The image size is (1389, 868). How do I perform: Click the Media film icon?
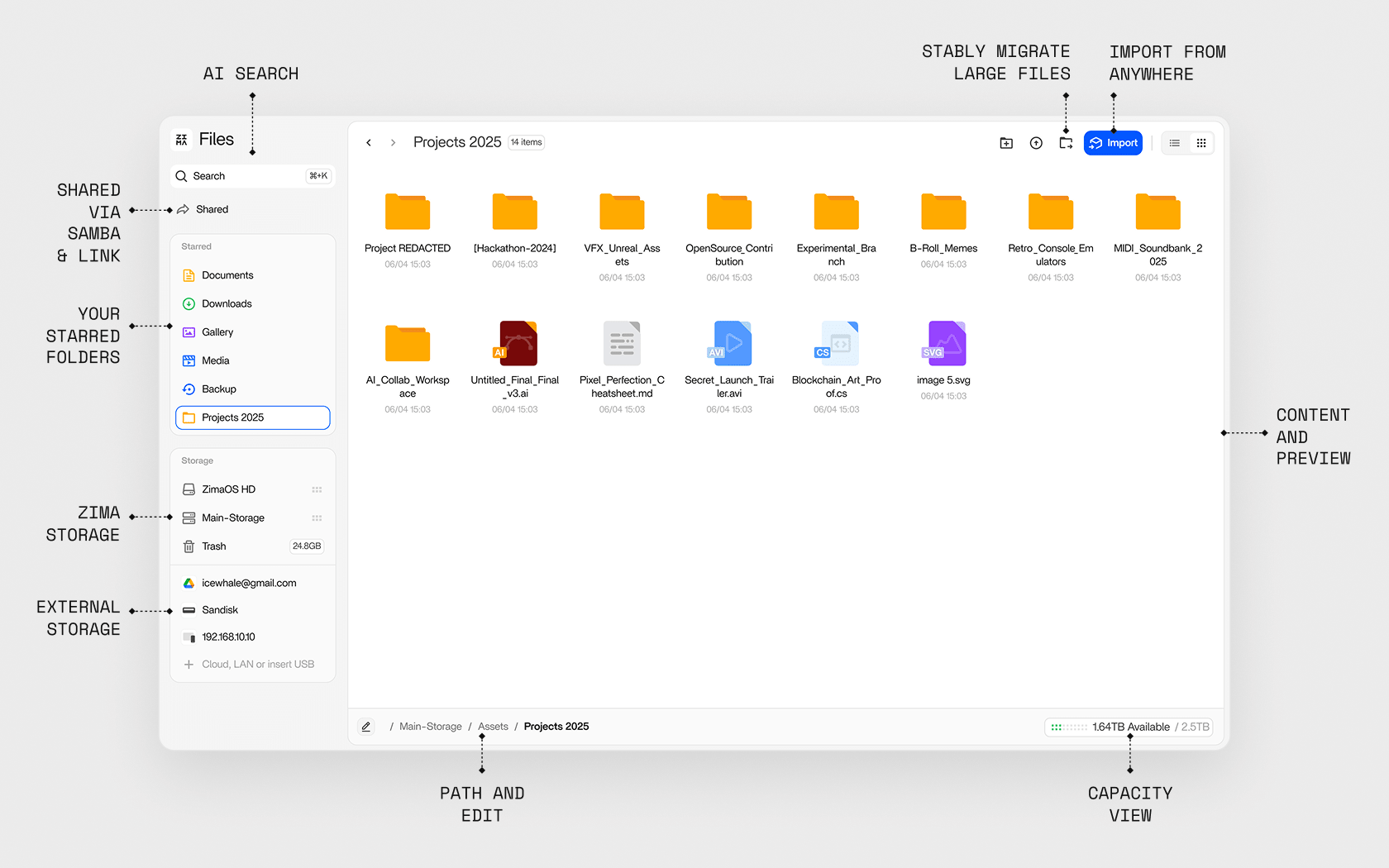click(189, 360)
